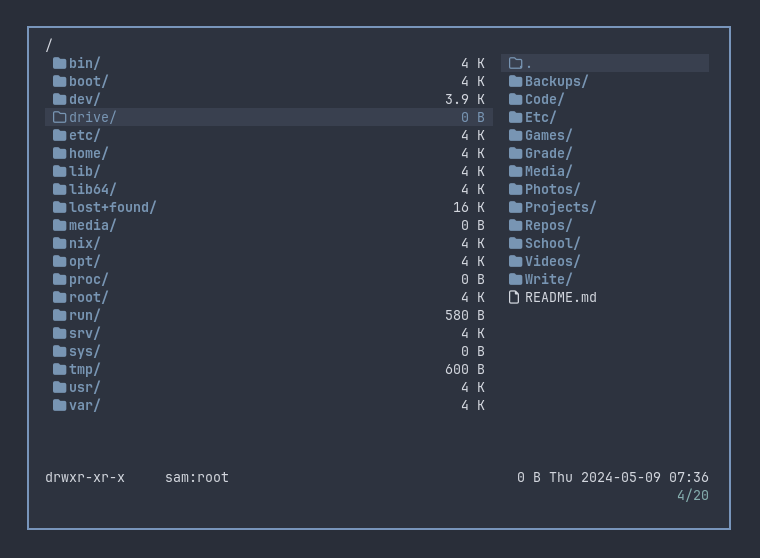Click the owner text sam:root

(x=197, y=478)
